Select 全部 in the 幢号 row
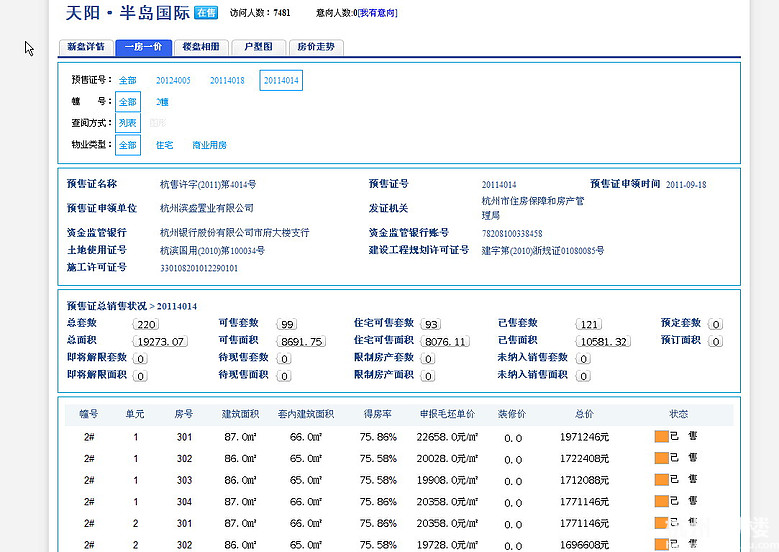 (x=128, y=102)
